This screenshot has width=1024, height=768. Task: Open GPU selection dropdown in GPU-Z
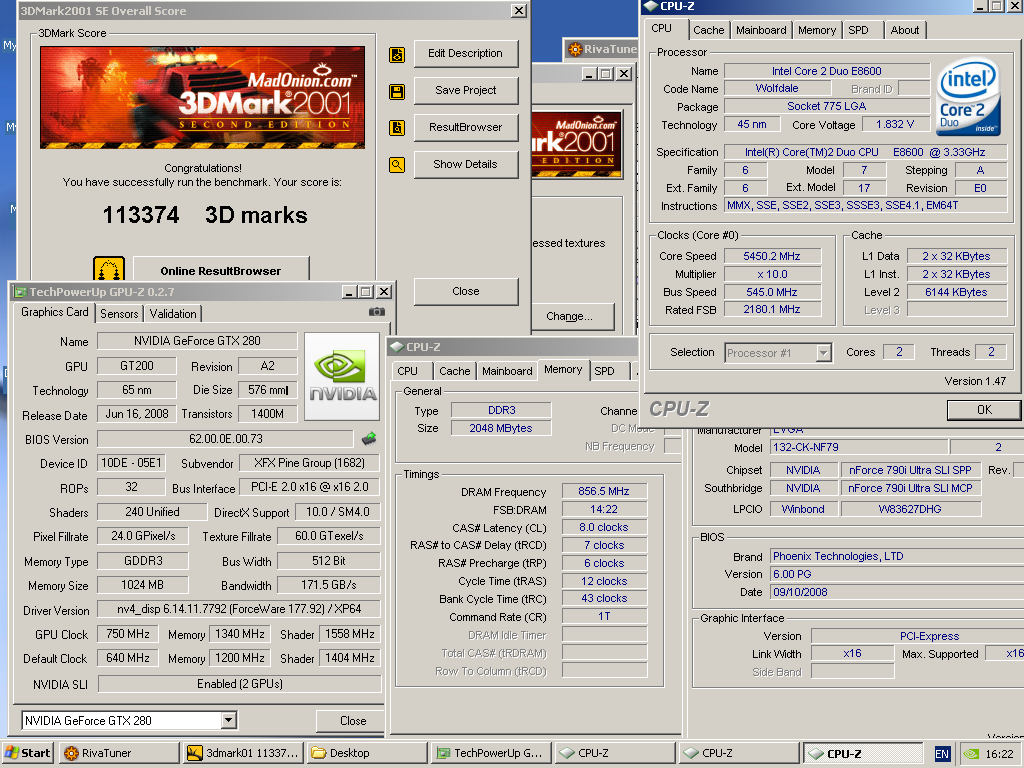(x=228, y=720)
